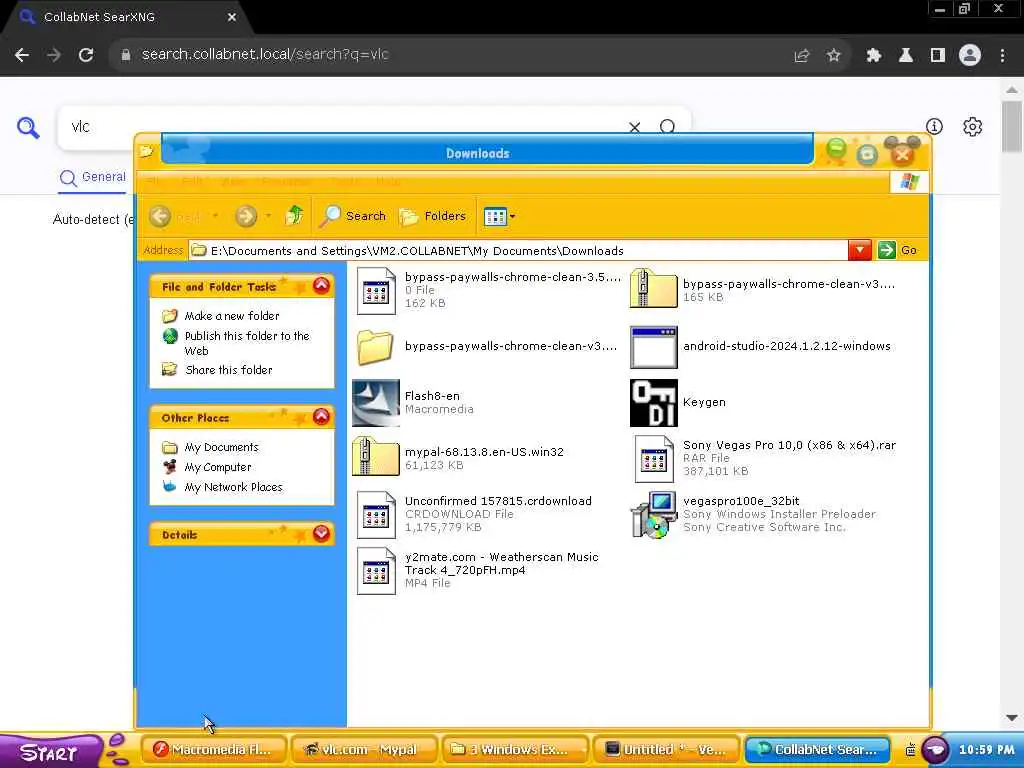This screenshot has width=1024, height=768.
Task: Switch to Macromedia Flash taskbar button
Action: tap(214, 750)
